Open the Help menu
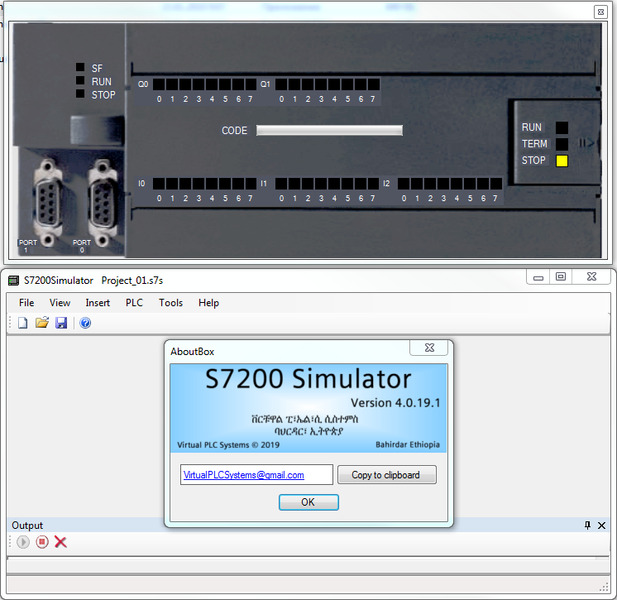 tap(209, 303)
